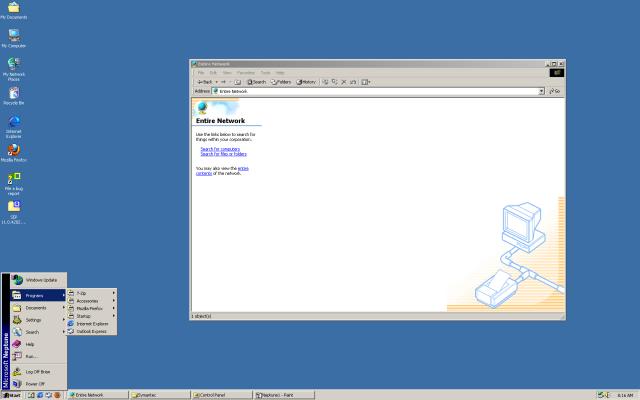Click the system tray network icon
The height and width of the screenshot is (400, 640).
click(600, 395)
